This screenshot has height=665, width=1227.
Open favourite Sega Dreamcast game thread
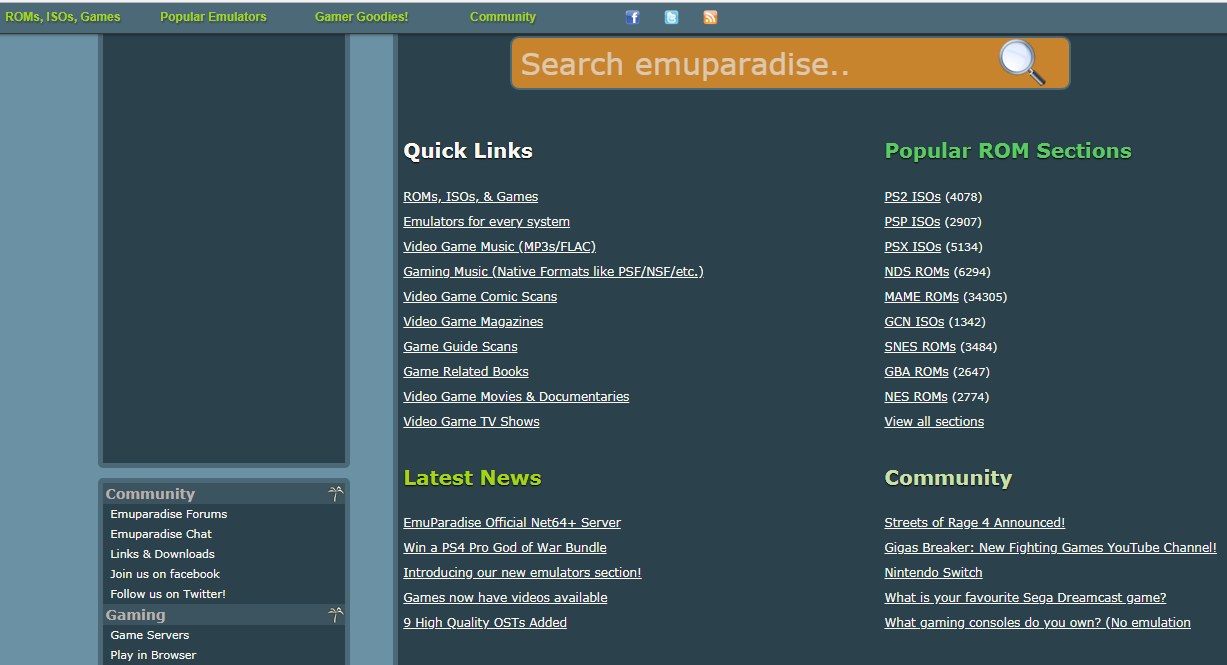click(x=1025, y=598)
